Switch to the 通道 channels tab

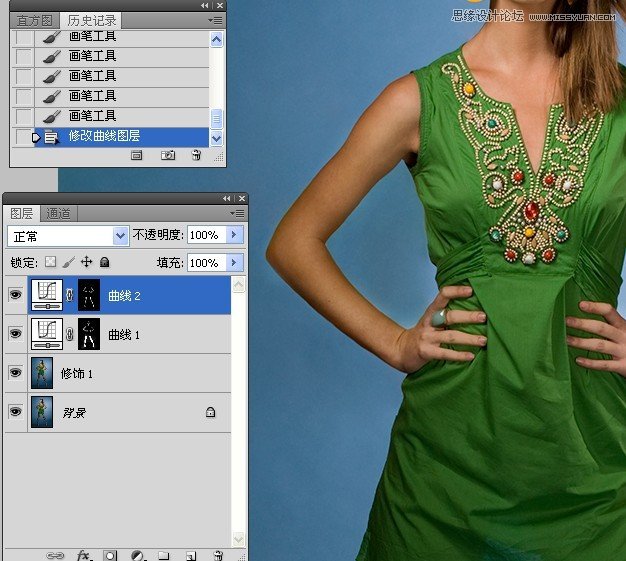pyautogui.click(x=59, y=213)
